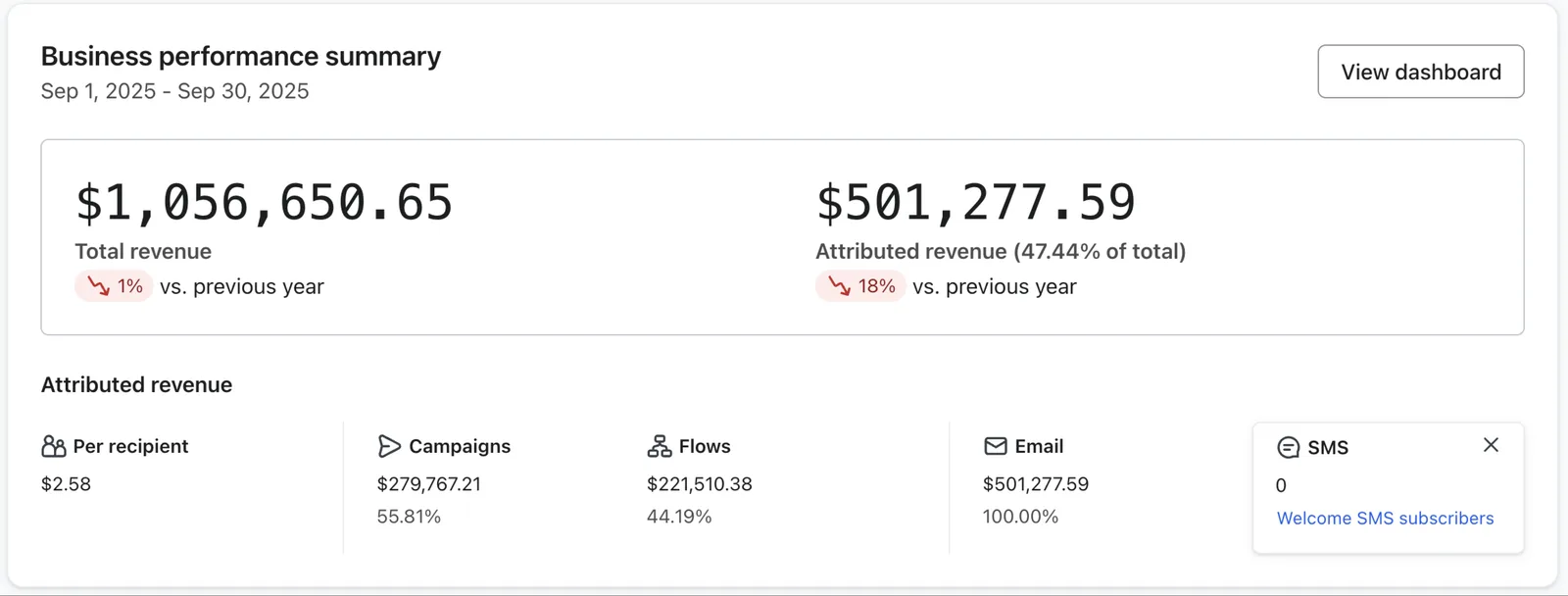Click the Sep 1, 2025 - Sep 30, 2025 date range
Image resolution: width=1568 pixels, height=596 pixels.
pyautogui.click(x=174, y=91)
